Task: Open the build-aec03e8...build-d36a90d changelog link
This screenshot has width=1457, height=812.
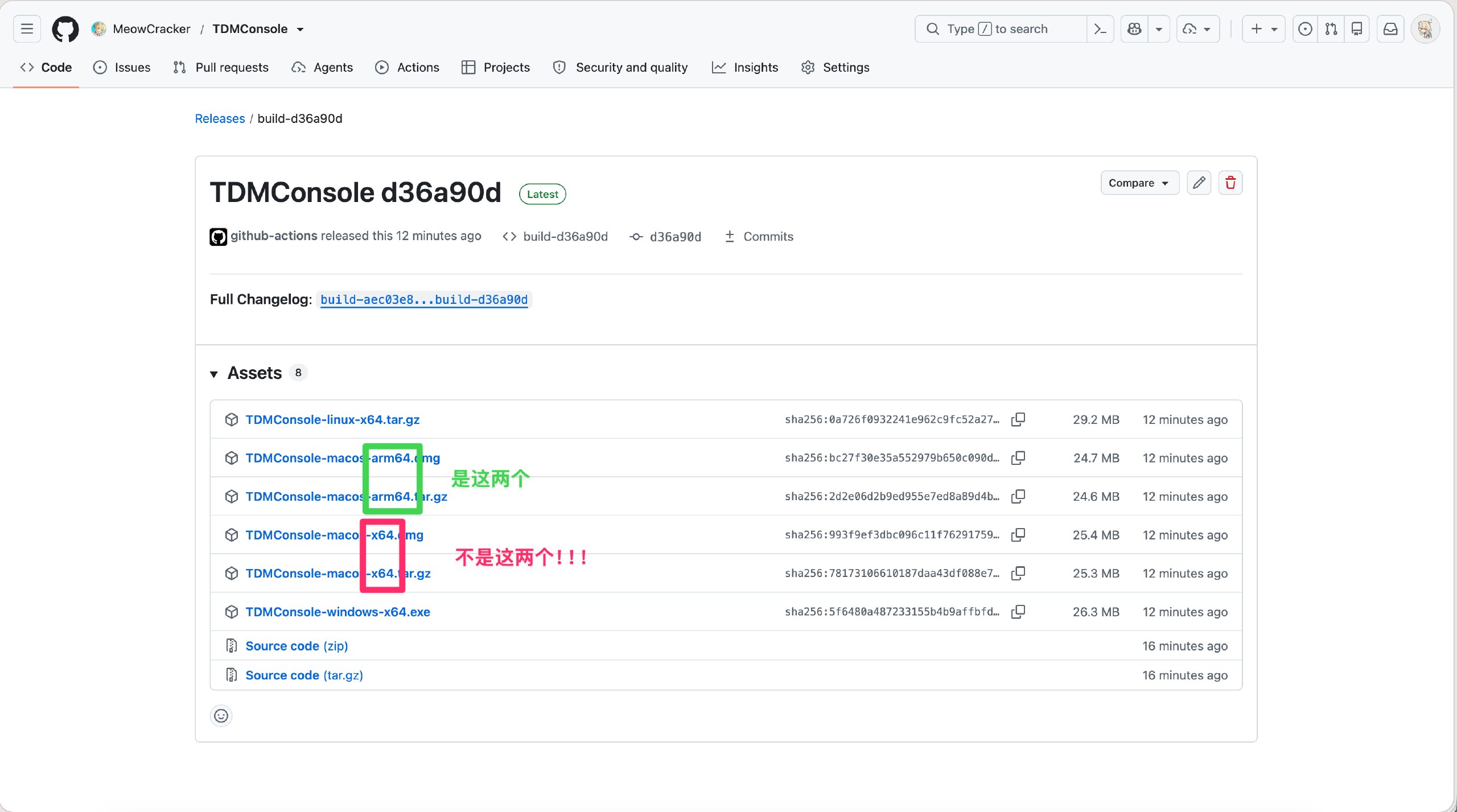Action: point(424,299)
